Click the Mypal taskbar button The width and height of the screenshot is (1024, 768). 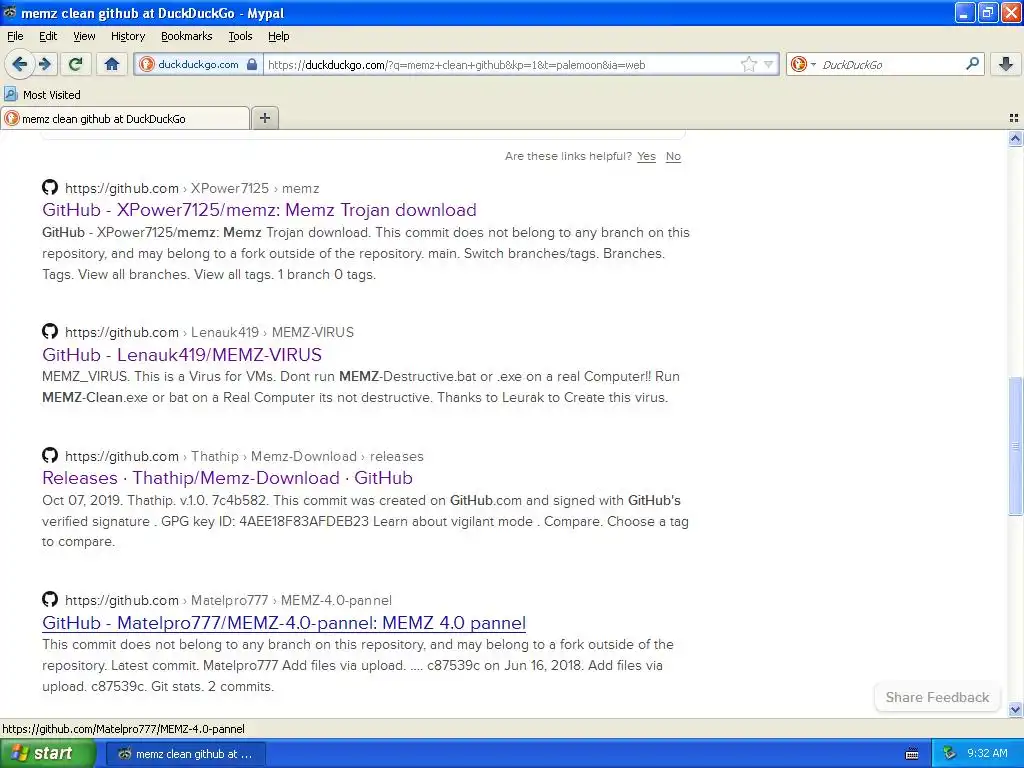point(185,754)
